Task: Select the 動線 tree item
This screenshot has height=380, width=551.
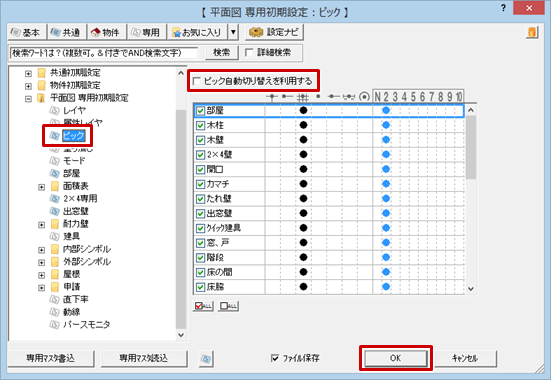Action: coord(72,312)
